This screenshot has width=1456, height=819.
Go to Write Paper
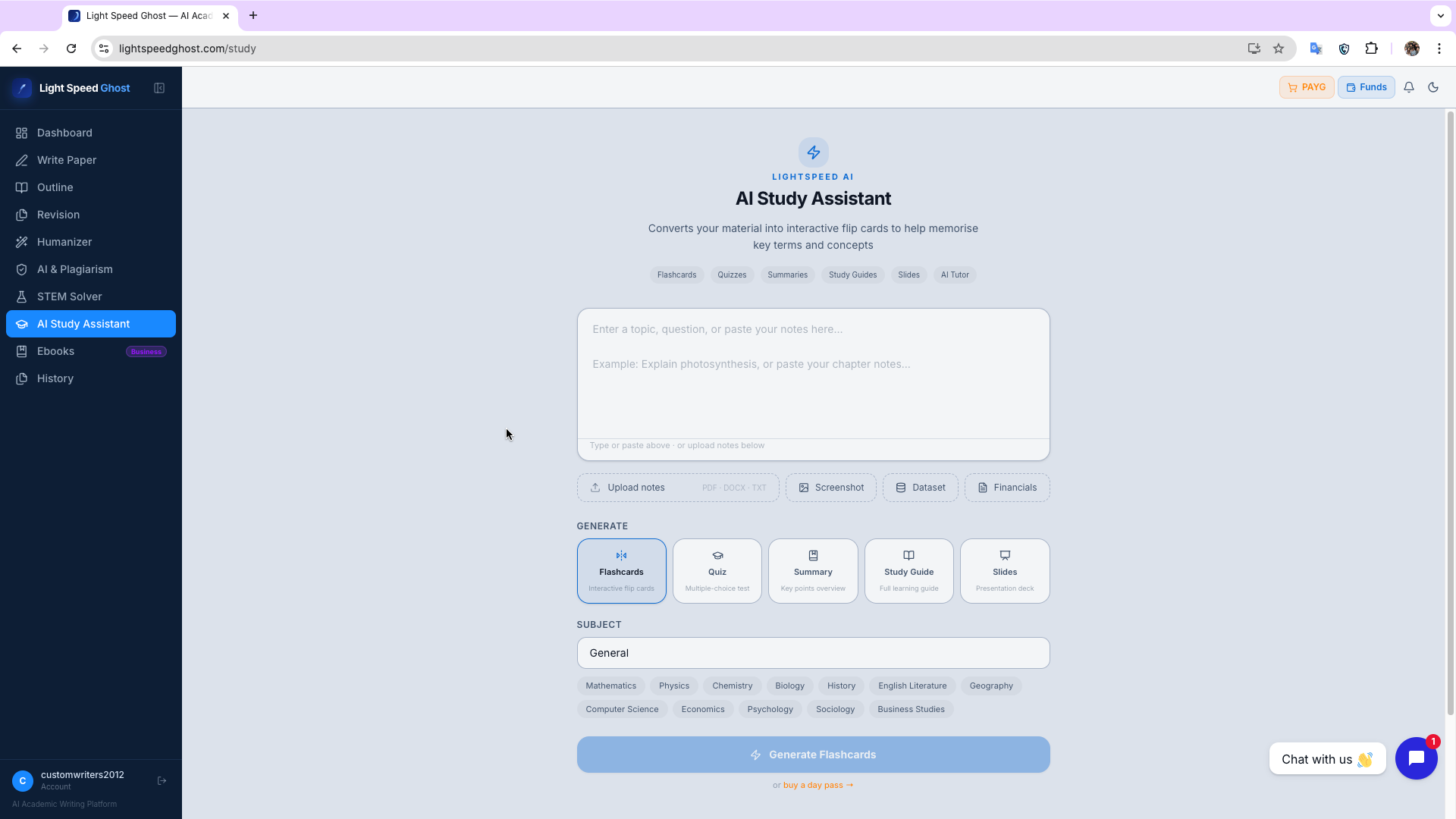click(x=91, y=160)
